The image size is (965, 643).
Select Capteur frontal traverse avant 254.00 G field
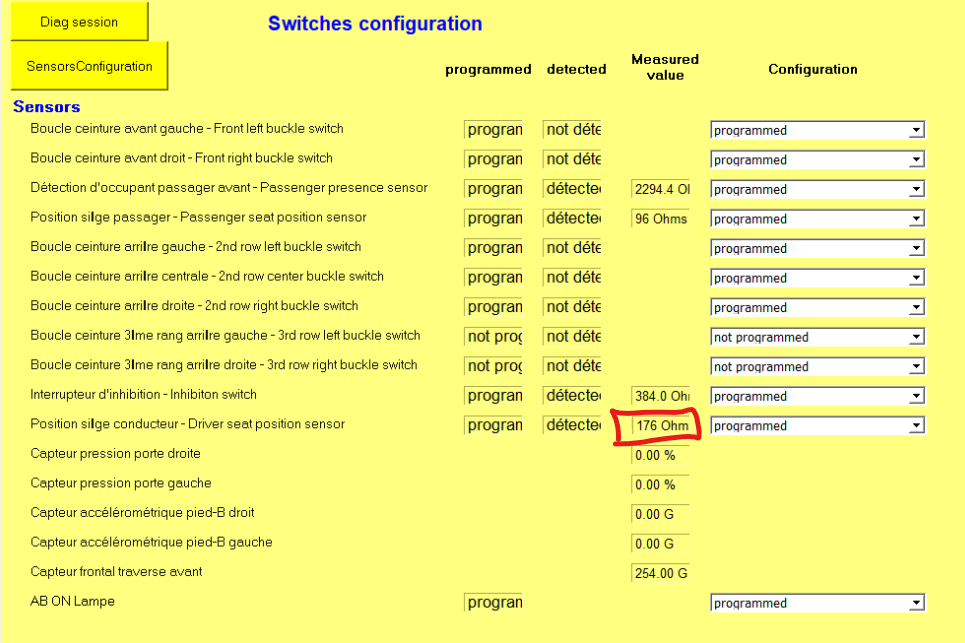661,573
